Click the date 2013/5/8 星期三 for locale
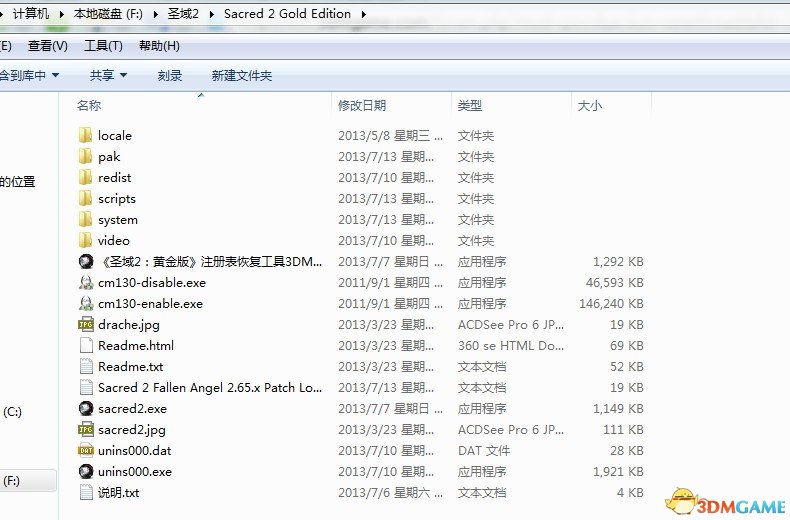 (390, 136)
